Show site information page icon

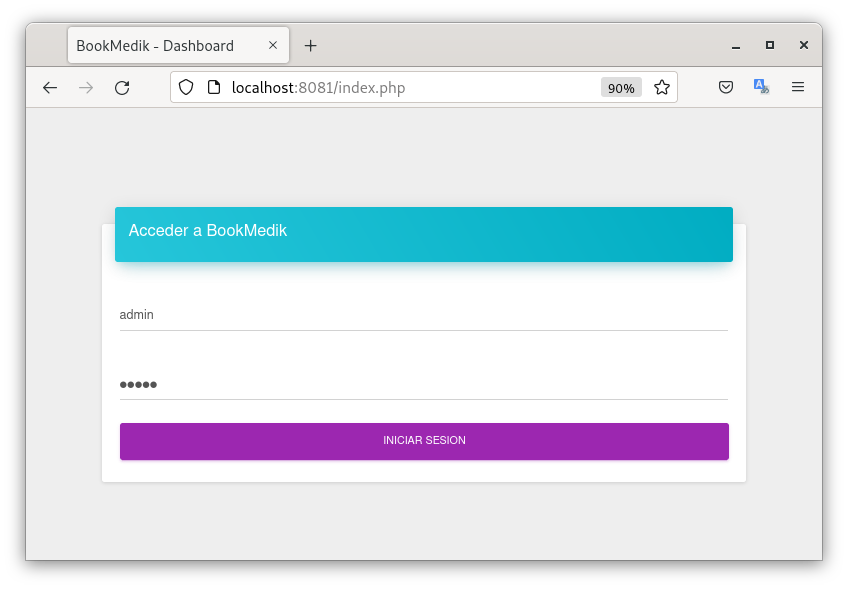[213, 88]
